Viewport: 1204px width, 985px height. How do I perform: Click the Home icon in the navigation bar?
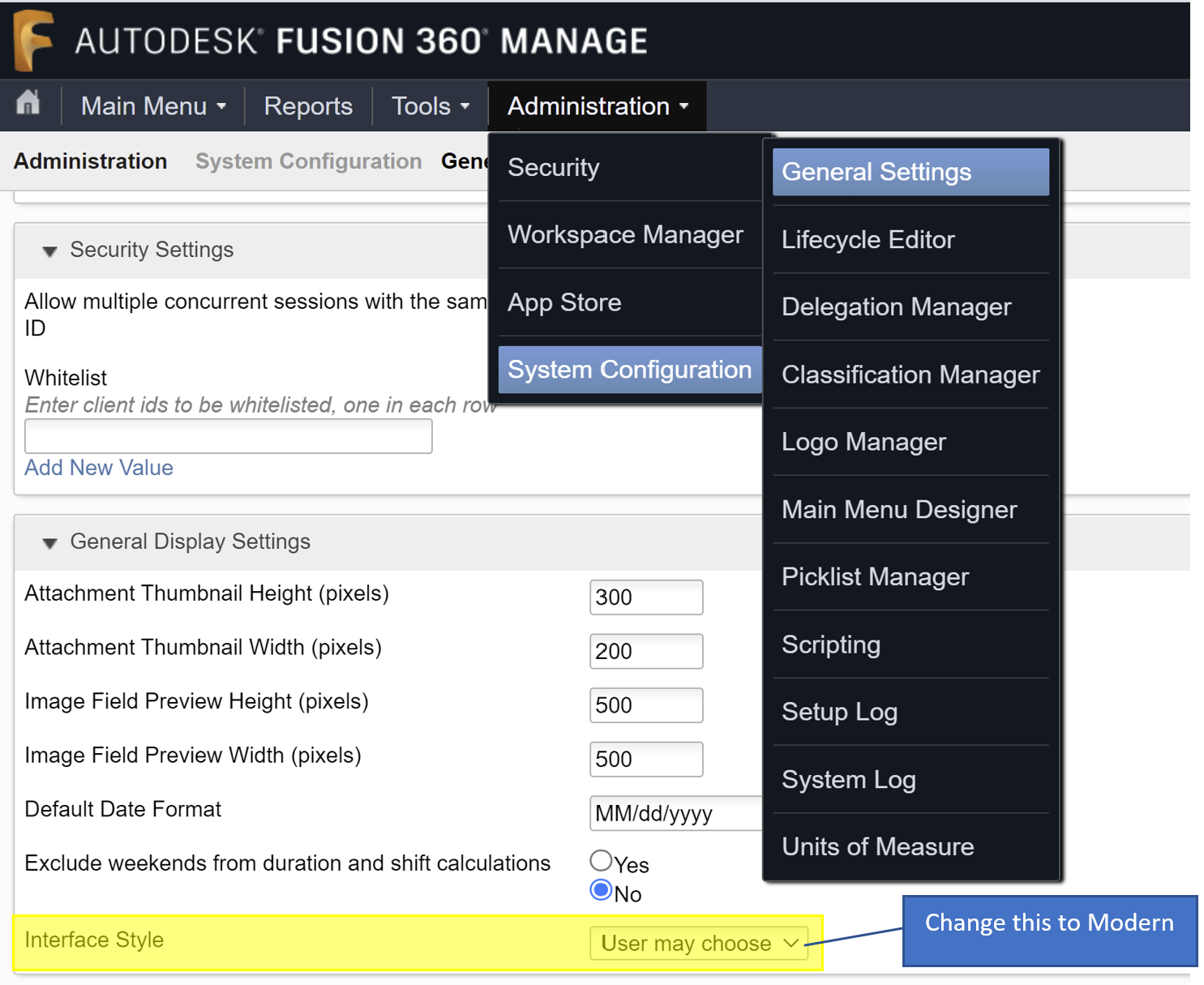28,105
